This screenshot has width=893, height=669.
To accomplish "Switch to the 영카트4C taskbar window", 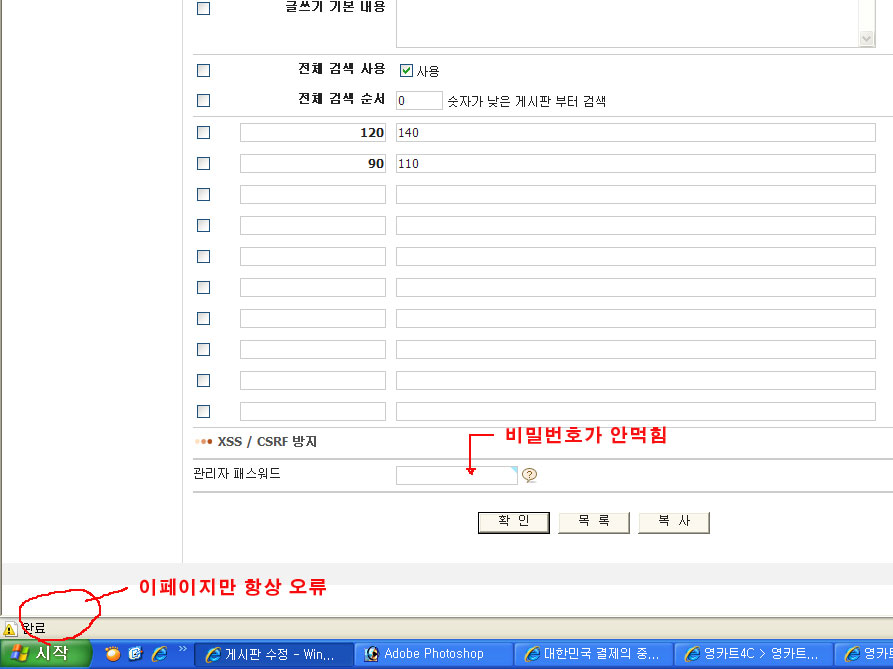I will tap(755, 654).
